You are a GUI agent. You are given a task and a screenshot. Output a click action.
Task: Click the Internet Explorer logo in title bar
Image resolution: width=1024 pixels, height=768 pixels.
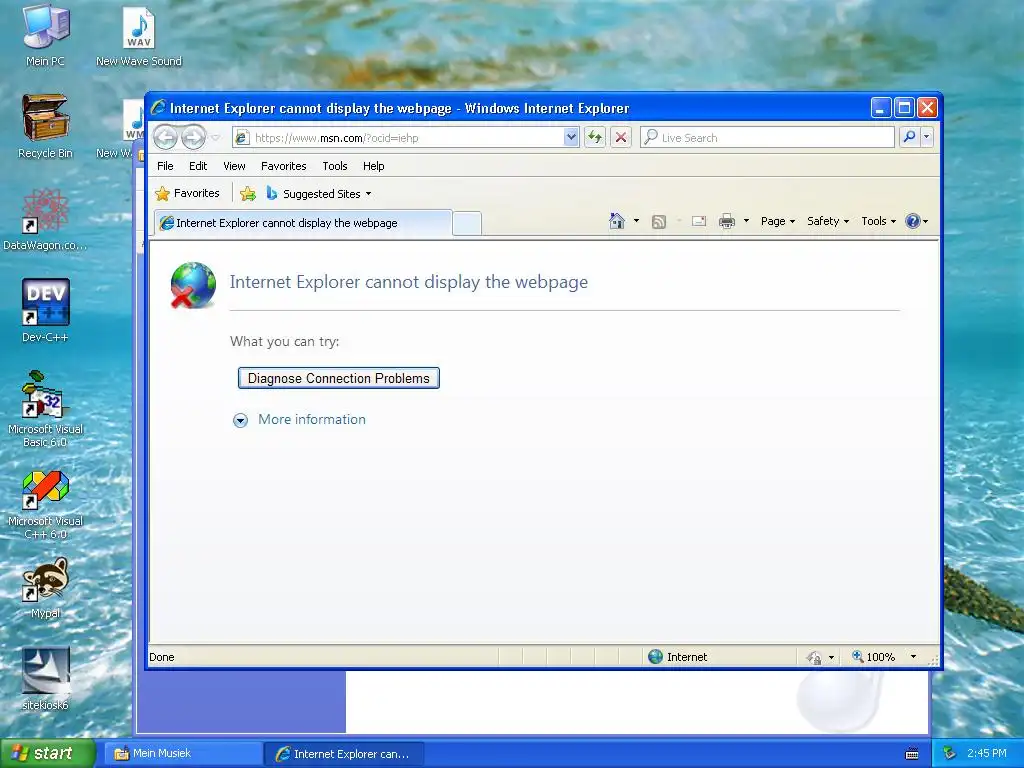[x=158, y=108]
